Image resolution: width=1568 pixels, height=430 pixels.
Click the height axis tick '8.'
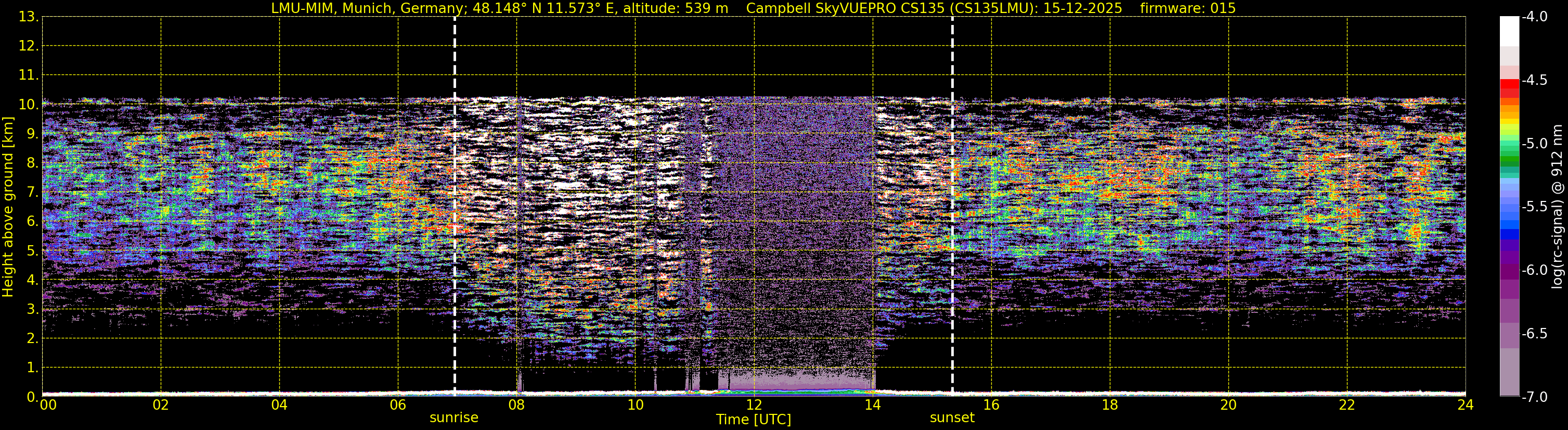tap(33, 163)
